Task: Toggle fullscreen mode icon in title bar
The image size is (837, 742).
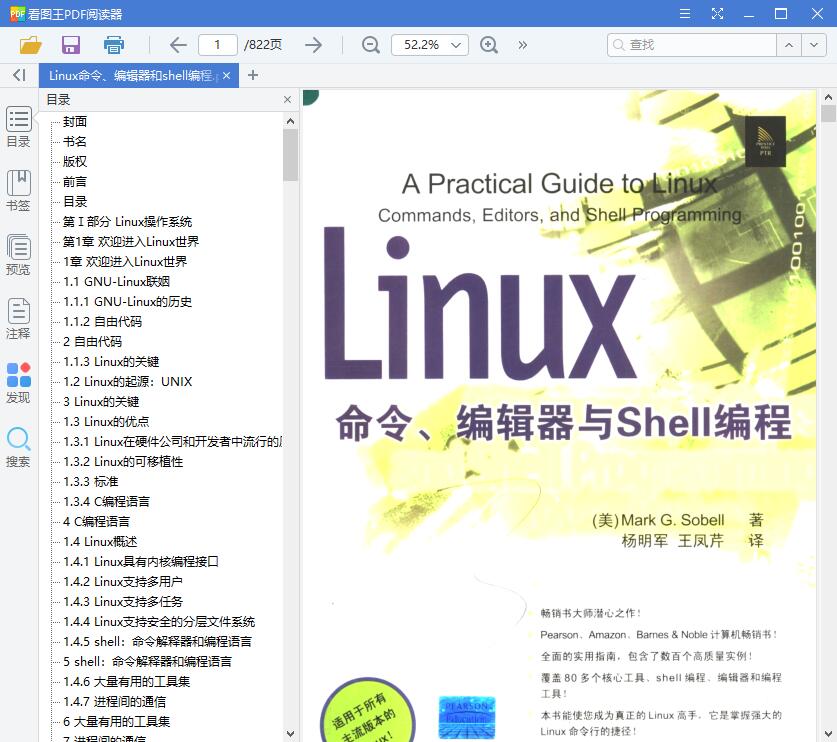Action: (717, 13)
